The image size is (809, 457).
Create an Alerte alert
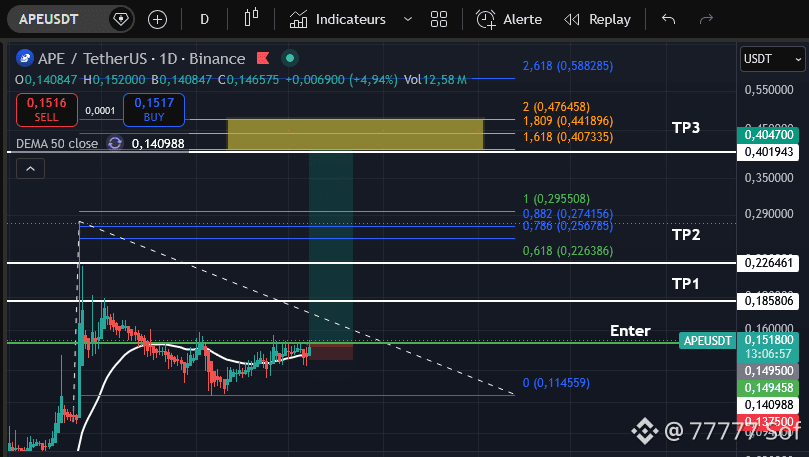tap(509, 20)
